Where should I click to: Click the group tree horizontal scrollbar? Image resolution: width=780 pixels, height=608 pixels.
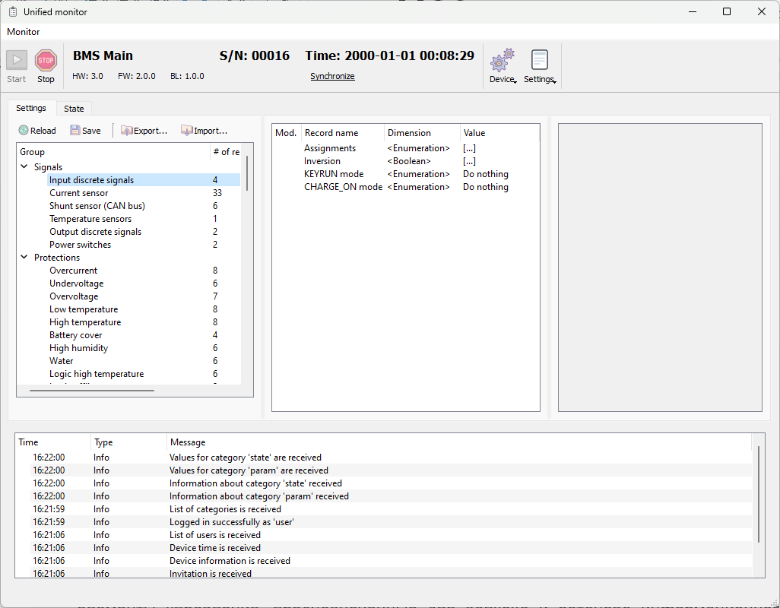tap(92, 391)
